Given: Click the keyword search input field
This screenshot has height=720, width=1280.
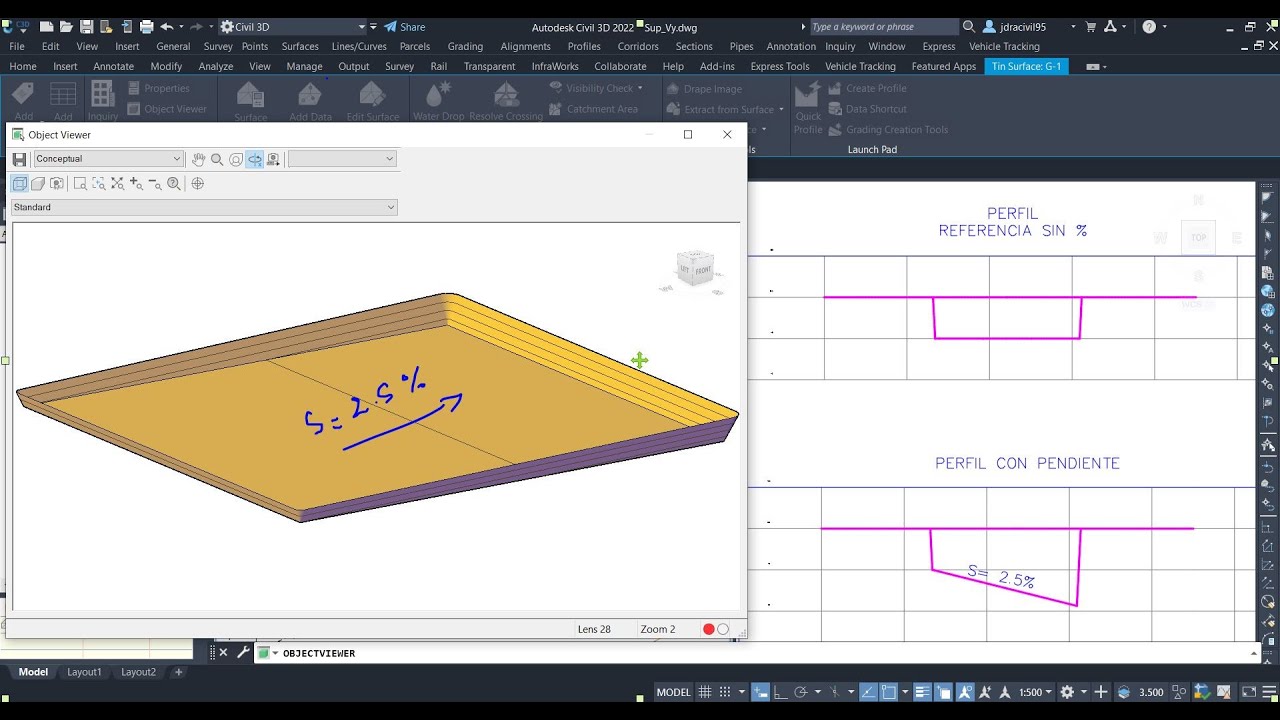Looking at the screenshot, I should coord(883,27).
